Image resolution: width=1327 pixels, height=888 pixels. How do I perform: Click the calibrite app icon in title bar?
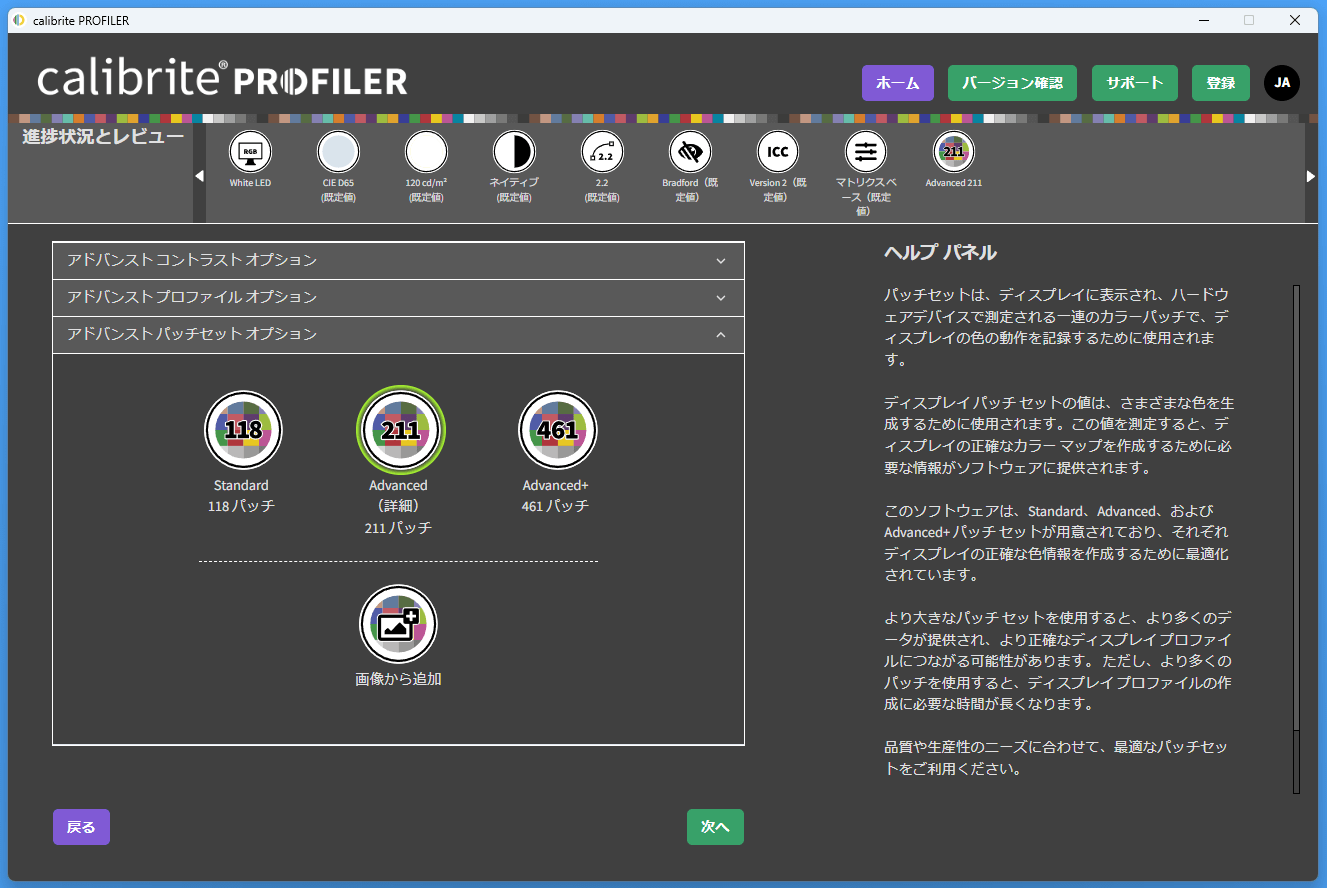pyautogui.click(x=19, y=20)
